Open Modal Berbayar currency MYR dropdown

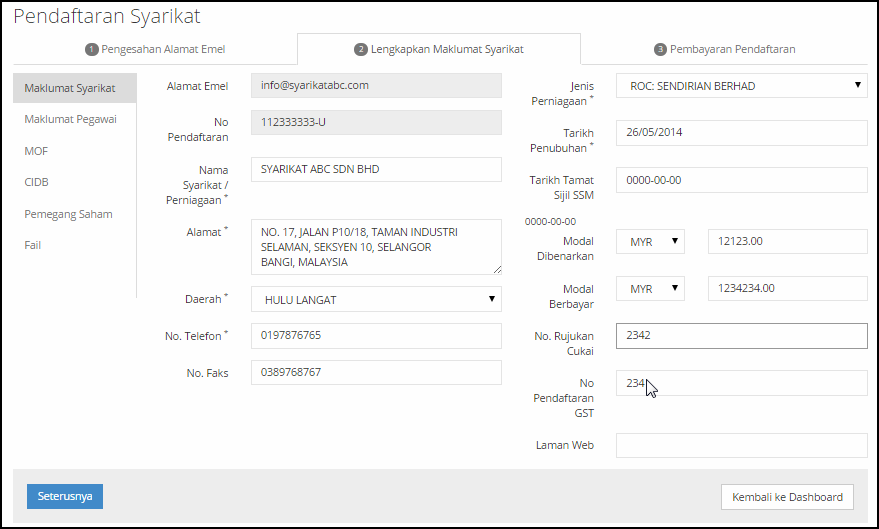tap(650, 289)
